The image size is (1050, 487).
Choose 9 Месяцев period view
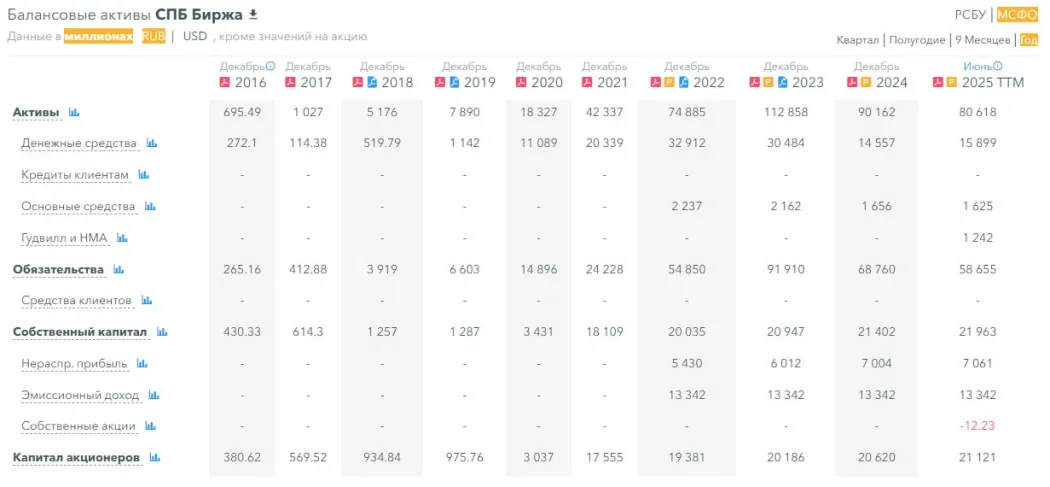(x=982, y=40)
